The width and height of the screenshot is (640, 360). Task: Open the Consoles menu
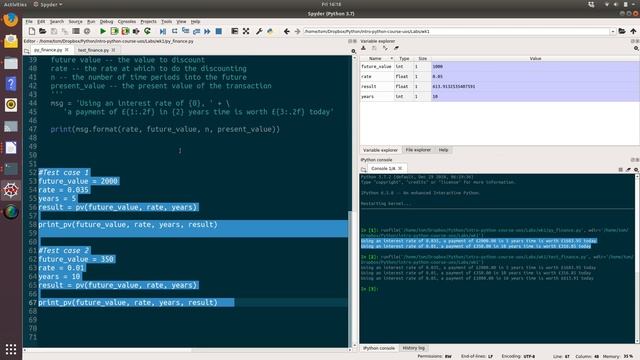tap(127, 22)
